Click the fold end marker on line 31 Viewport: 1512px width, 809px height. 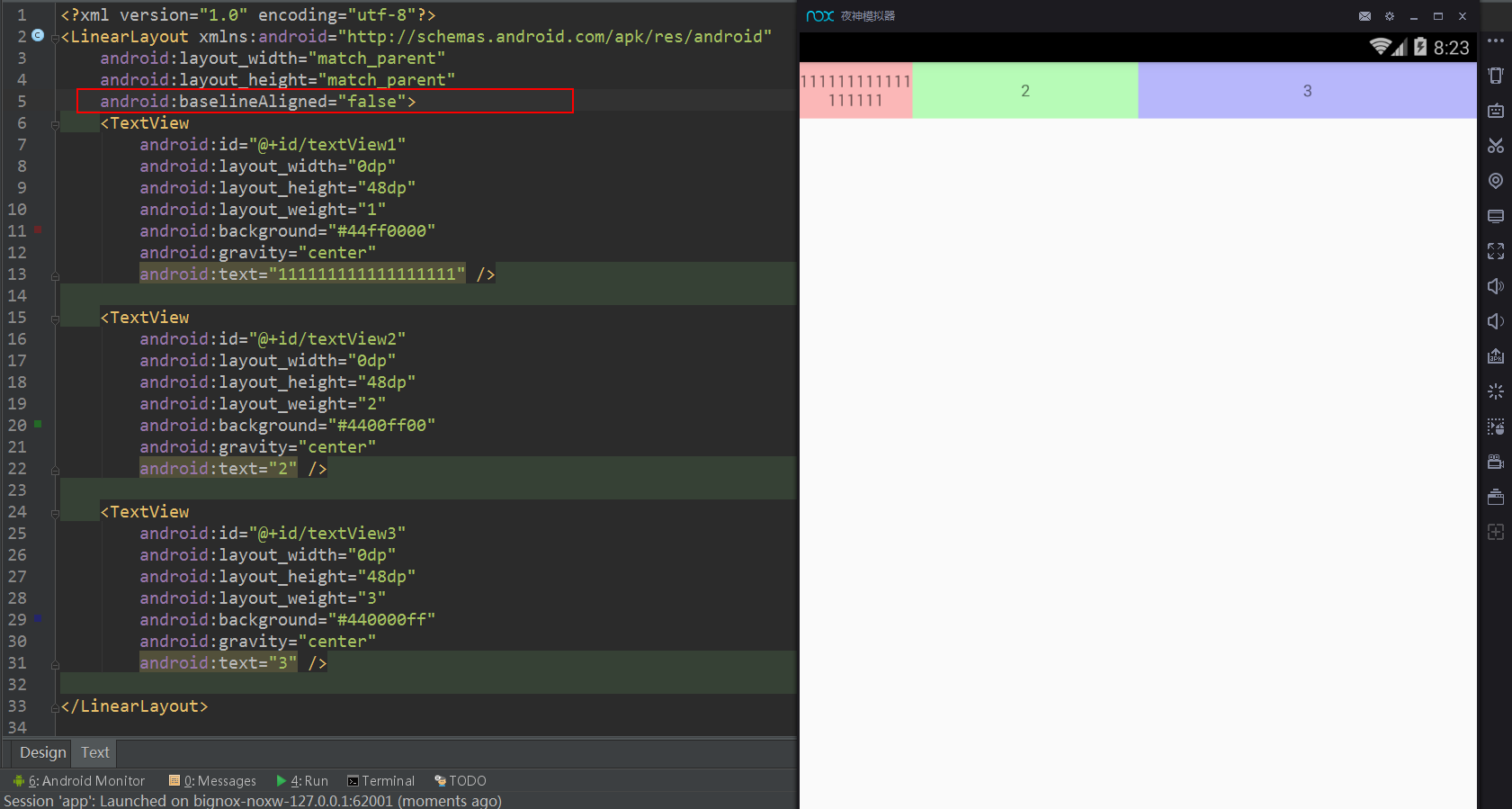(x=55, y=665)
